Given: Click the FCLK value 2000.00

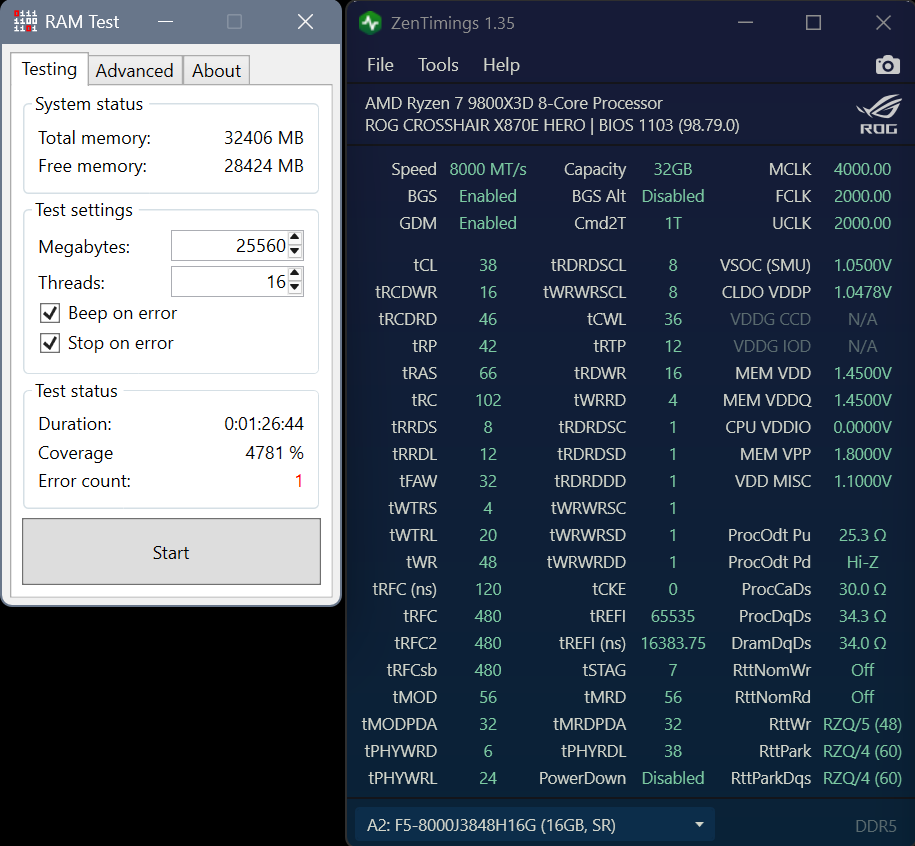Looking at the screenshot, I should tap(862, 196).
